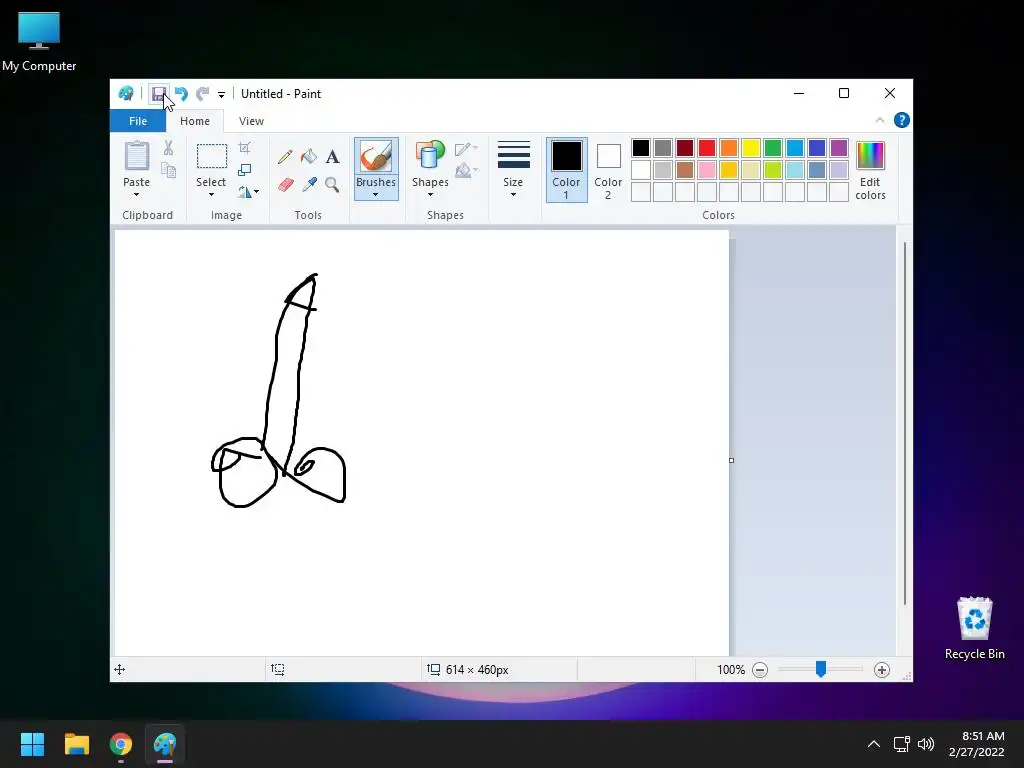1024x768 pixels.
Task: Choose the rectangular Select tool
Action: [212, 157]
